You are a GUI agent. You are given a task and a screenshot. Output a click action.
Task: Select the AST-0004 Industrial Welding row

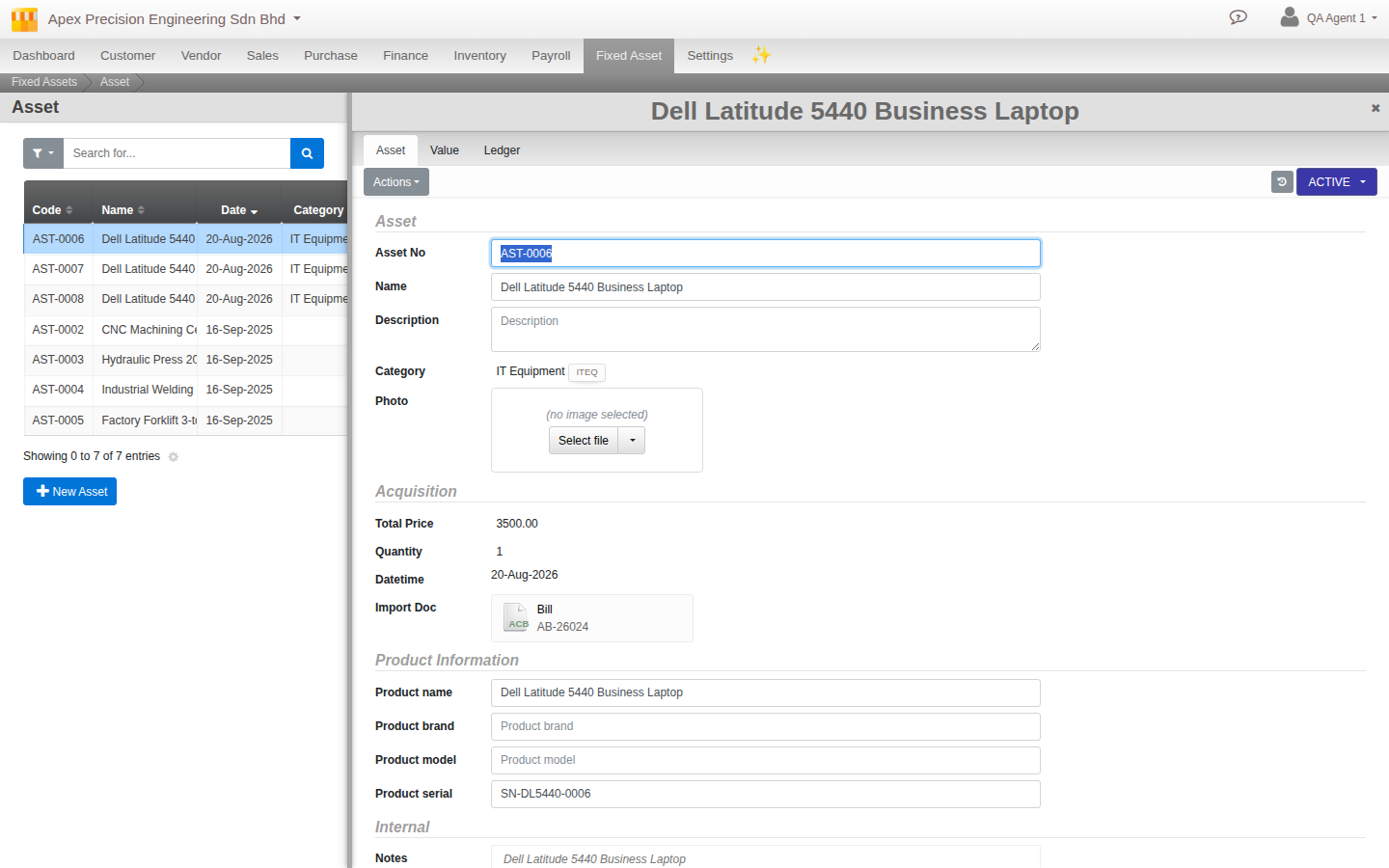pos(185,390)
